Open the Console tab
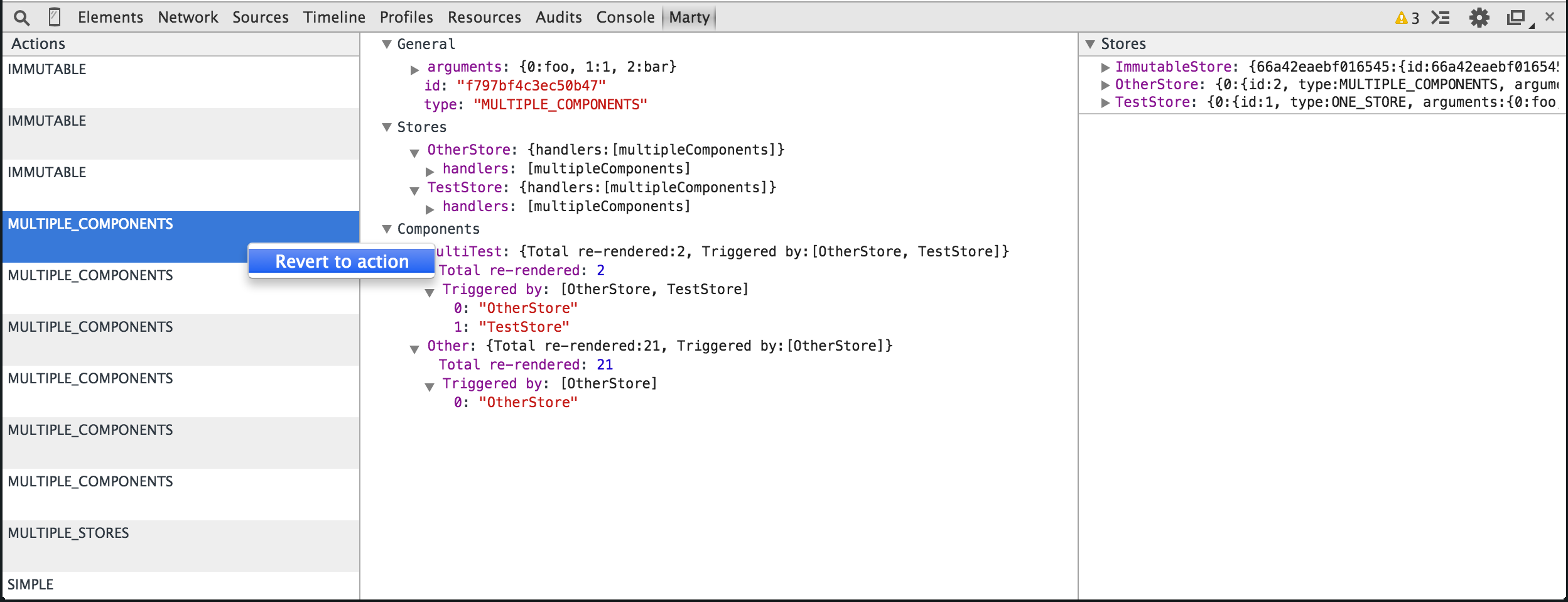Image resolution: width=1568 pixels, height=602 pixels. (625, 18)
